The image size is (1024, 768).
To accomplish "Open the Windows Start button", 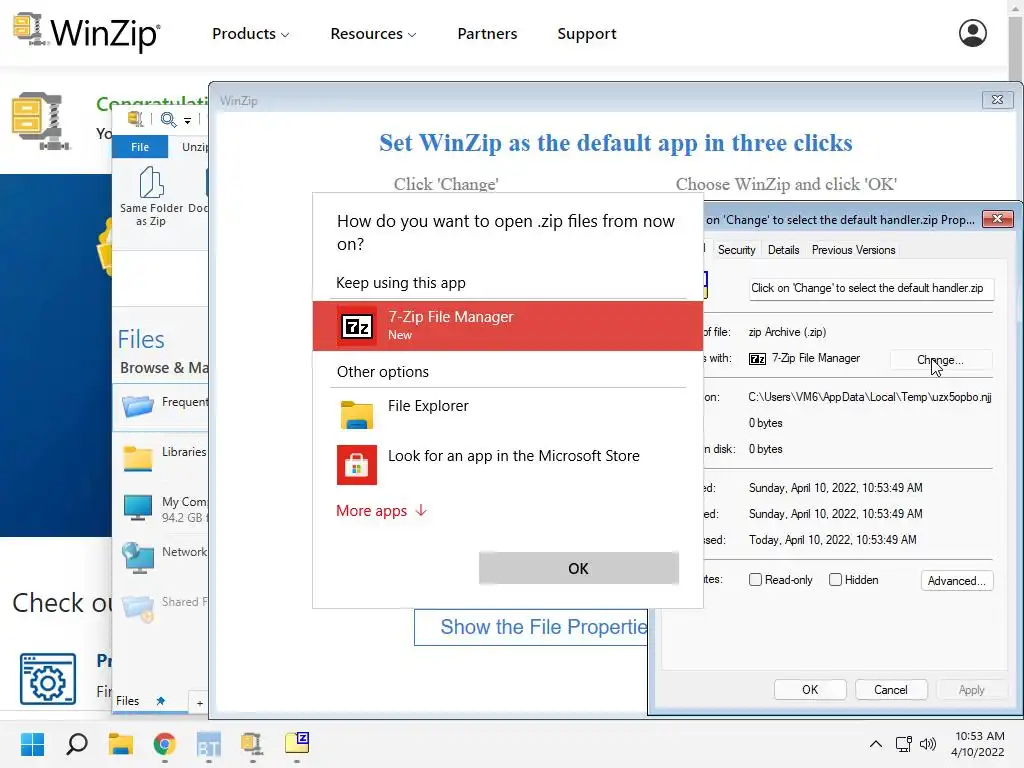I will (32, 744).
